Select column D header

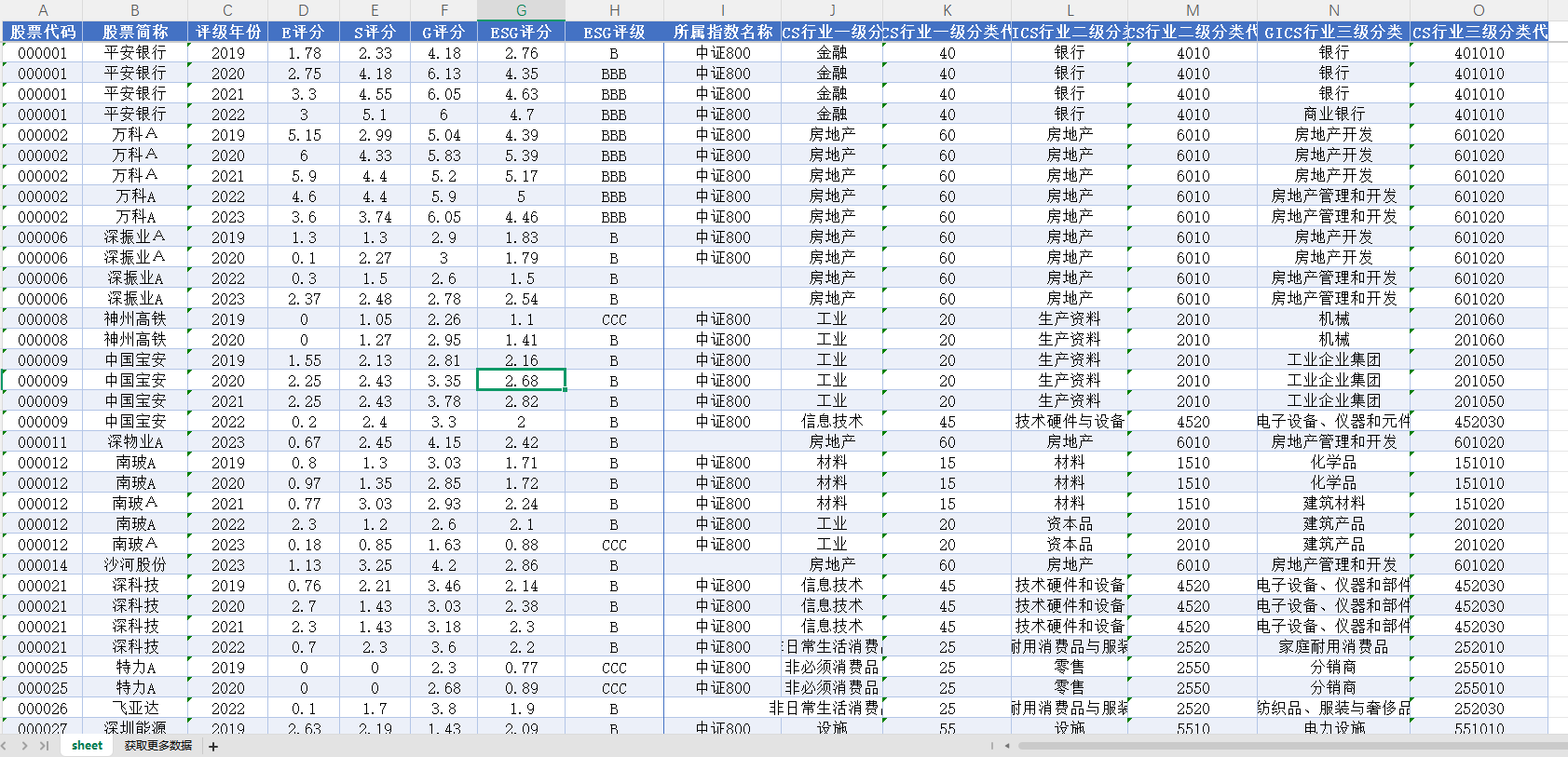tap(303, 10)
